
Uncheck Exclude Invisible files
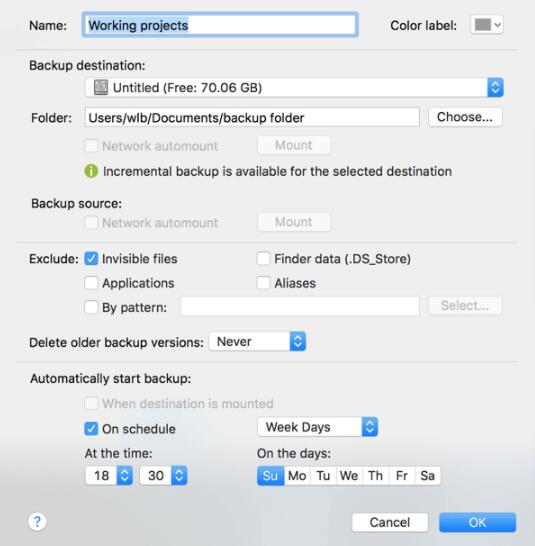91,259
